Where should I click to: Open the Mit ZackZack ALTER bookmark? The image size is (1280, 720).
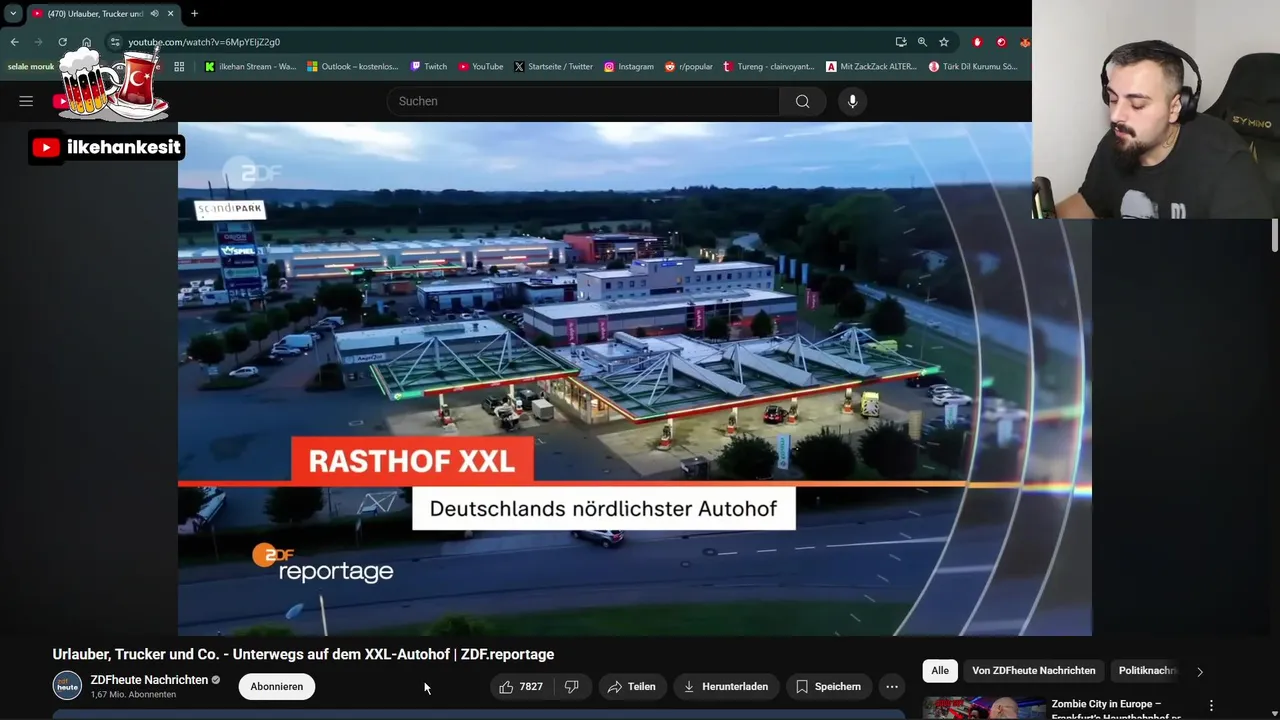coord(871,67)
